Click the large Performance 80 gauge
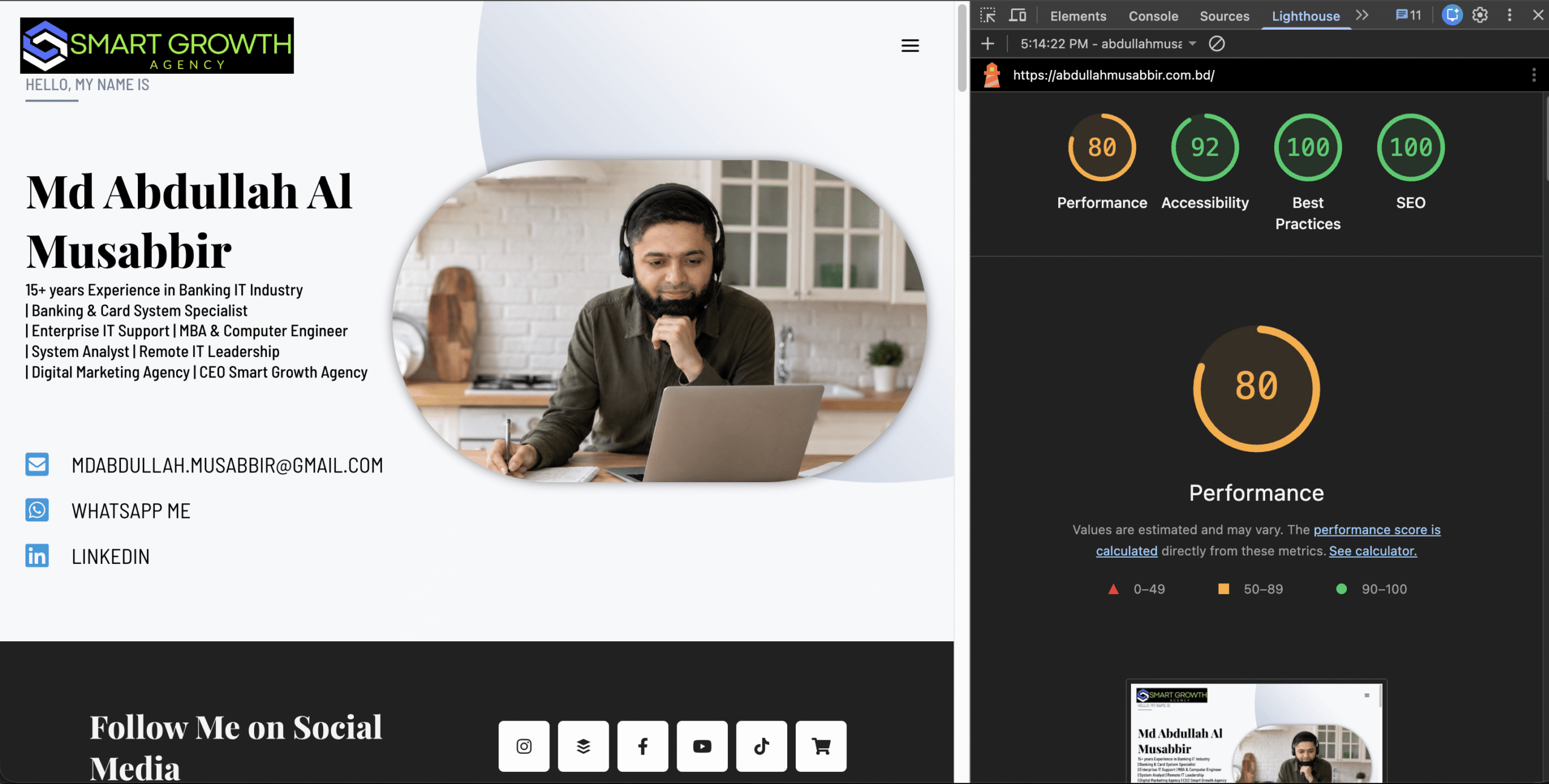1549x784 pixels. [1256, 388]
